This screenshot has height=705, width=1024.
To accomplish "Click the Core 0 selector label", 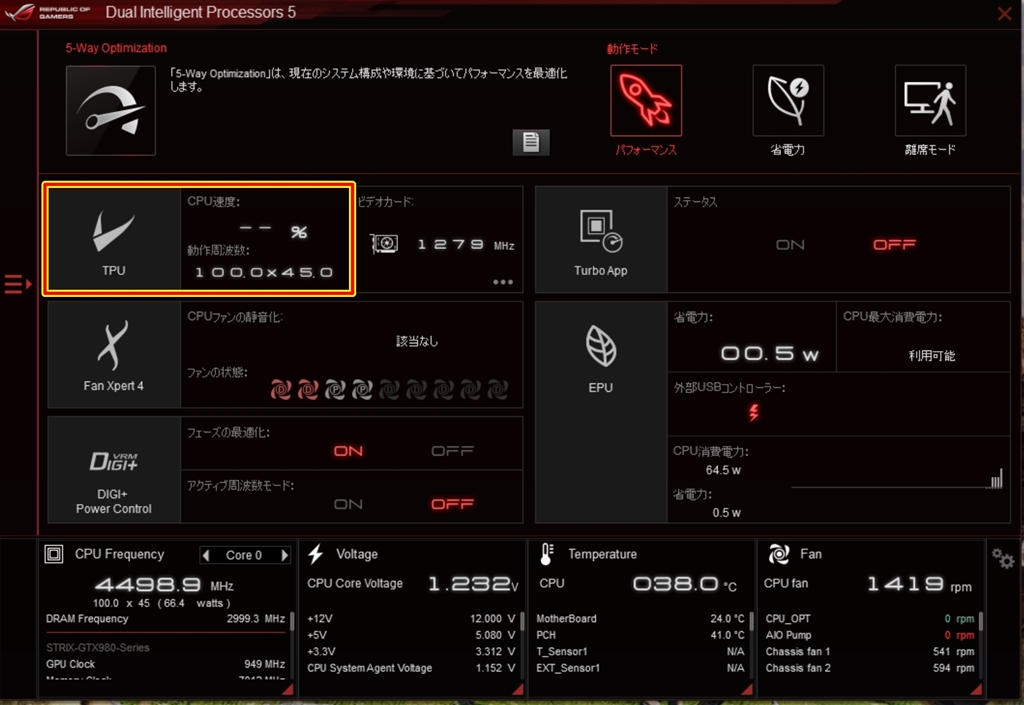I will 244,555.
